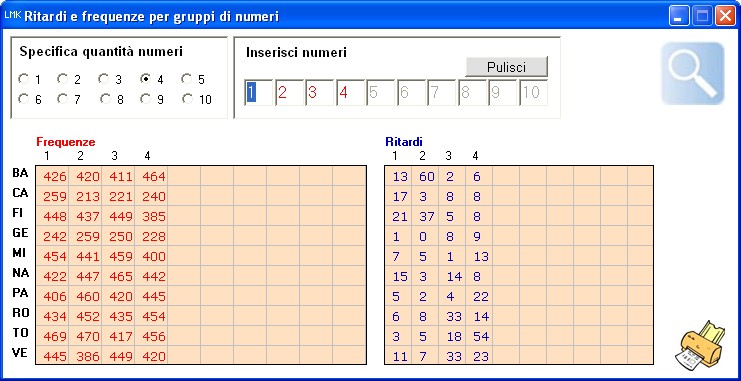The width and height of the screenshot is (741, 381).
Task: Minimize the Ritardi e frequenze window
Action: (679, 17)
